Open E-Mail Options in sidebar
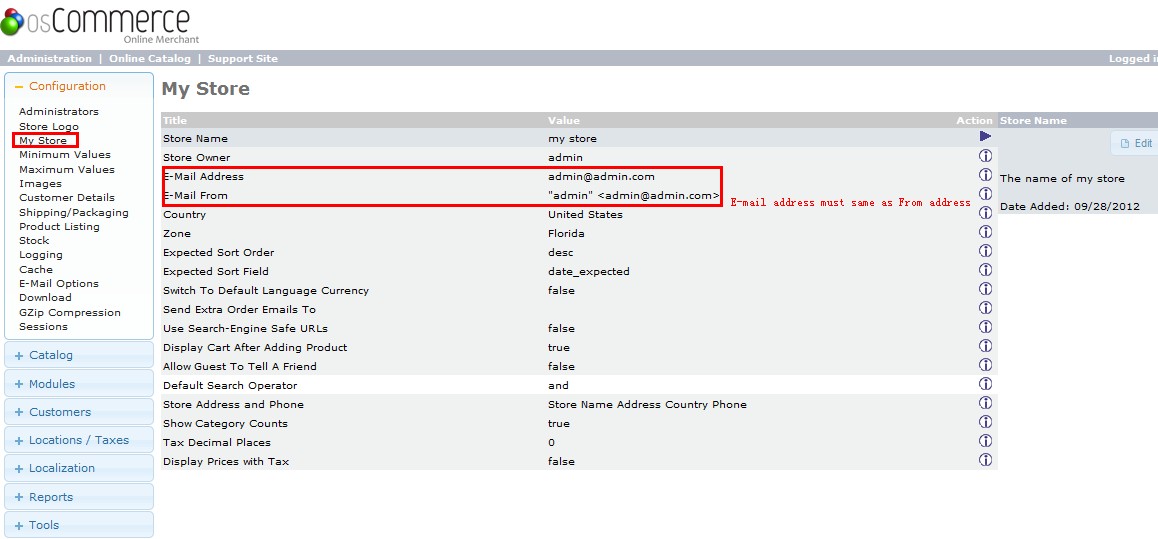Screen dimensions: 1158x539 (x=59, y=284)
